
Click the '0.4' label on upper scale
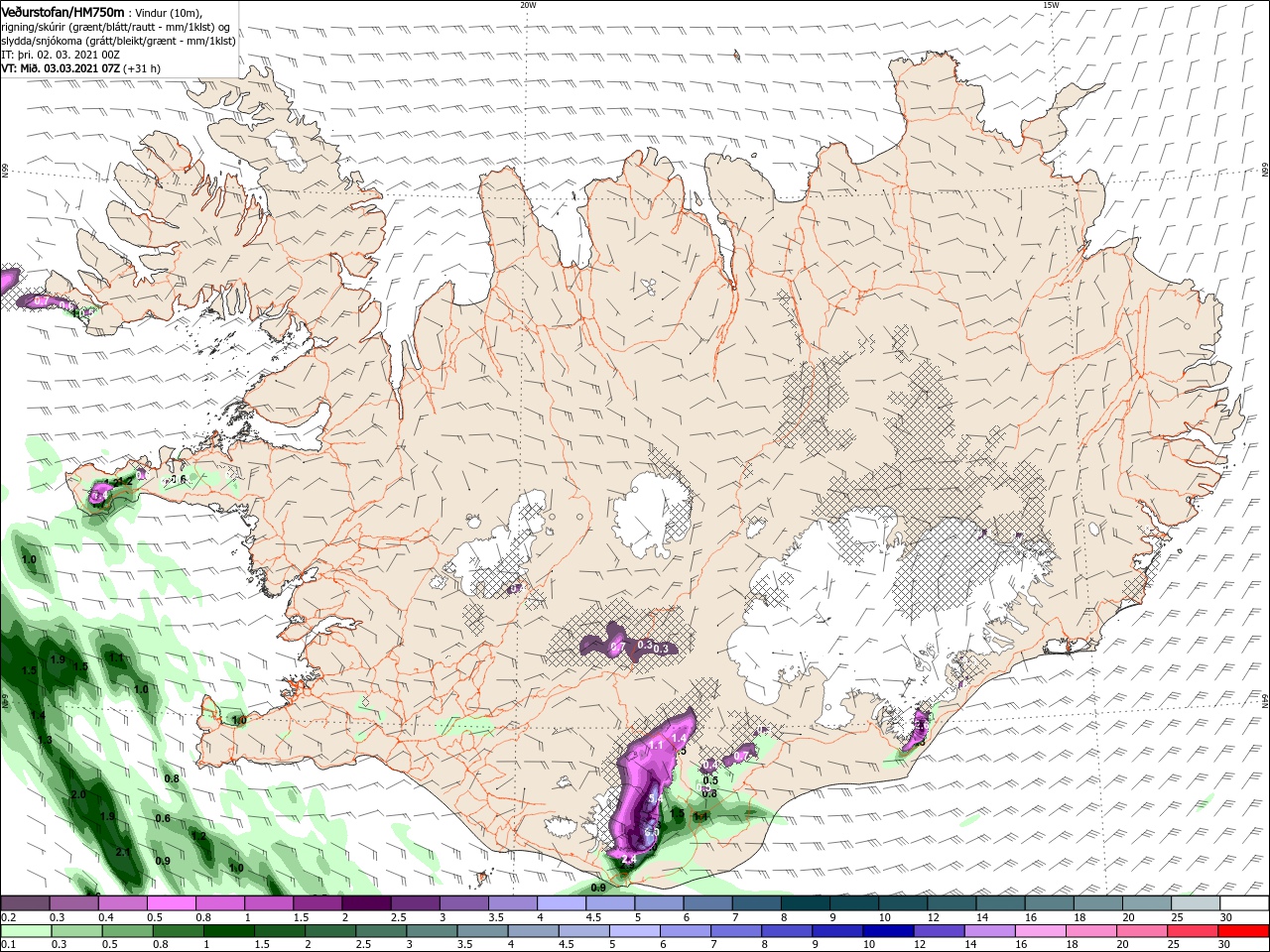tap(106, 917)
